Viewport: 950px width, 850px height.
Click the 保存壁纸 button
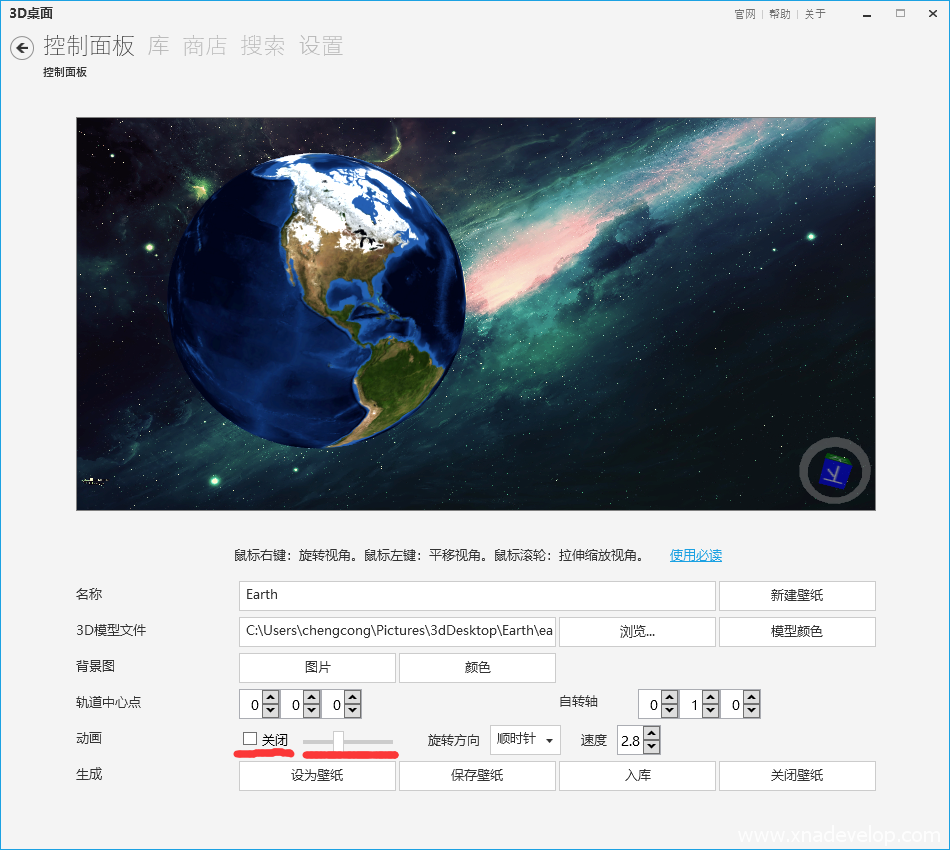477,775
